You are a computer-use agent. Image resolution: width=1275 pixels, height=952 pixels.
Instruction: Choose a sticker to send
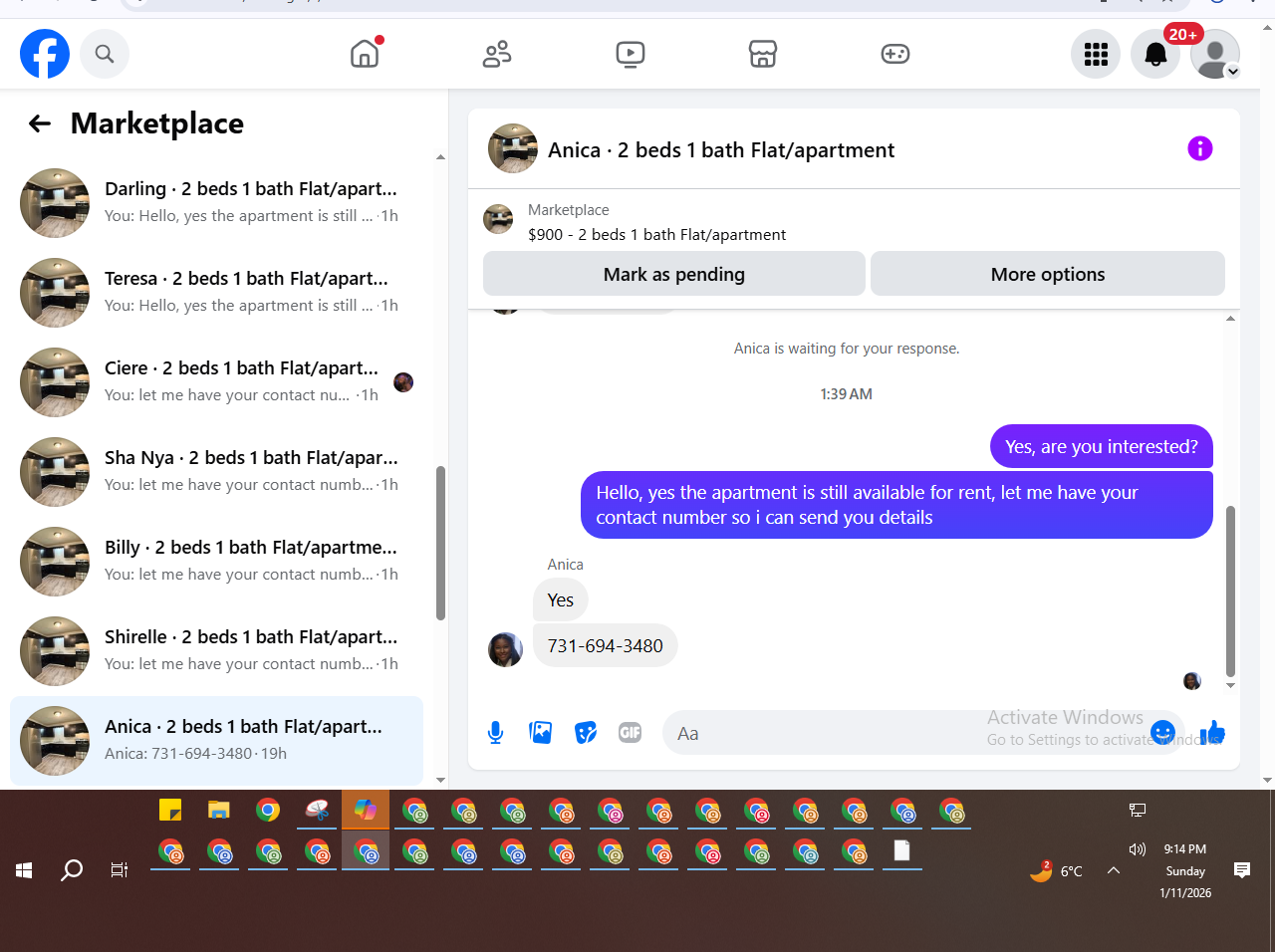pos(586,733)
